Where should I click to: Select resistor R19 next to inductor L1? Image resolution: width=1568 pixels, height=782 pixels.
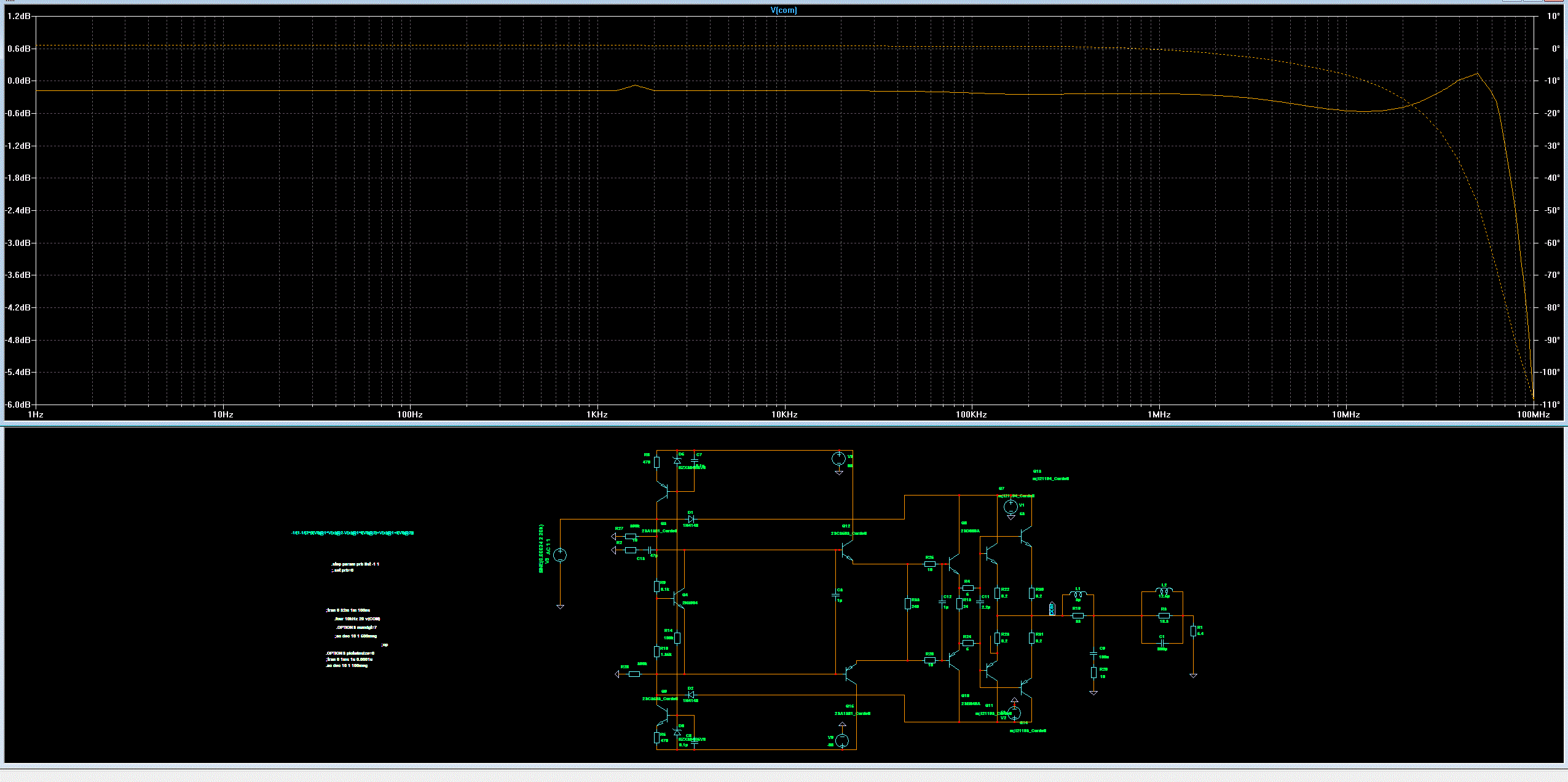[1078, 615]
